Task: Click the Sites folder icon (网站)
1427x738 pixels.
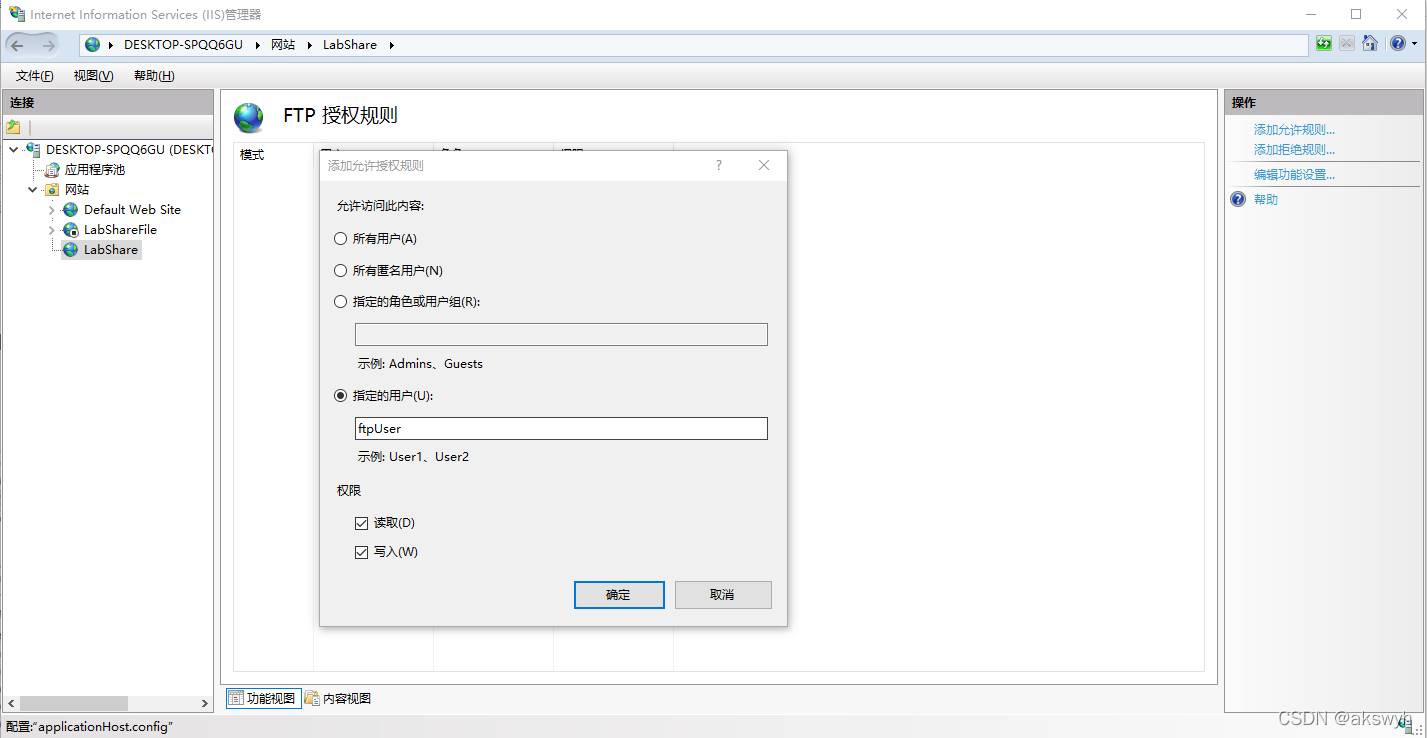Action: [52, 190]
